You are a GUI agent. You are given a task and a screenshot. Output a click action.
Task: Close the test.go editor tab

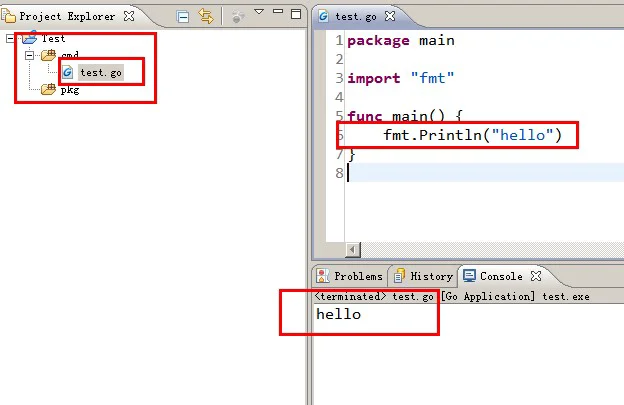point(390,16)
